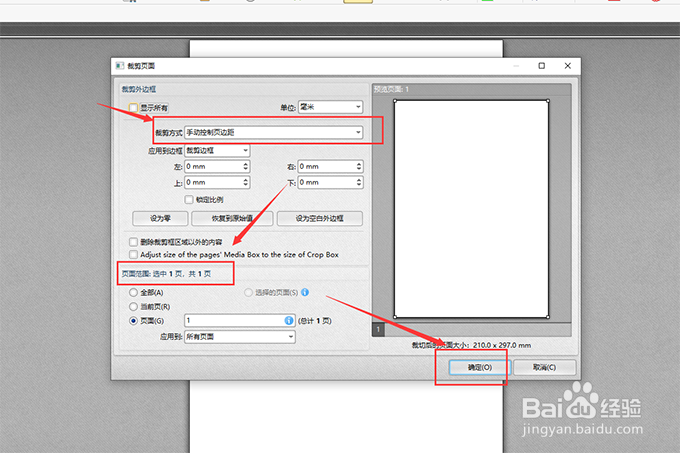Increase the 上 margin with its up arrow
The image size is (680, 453).
click(245, 180)
